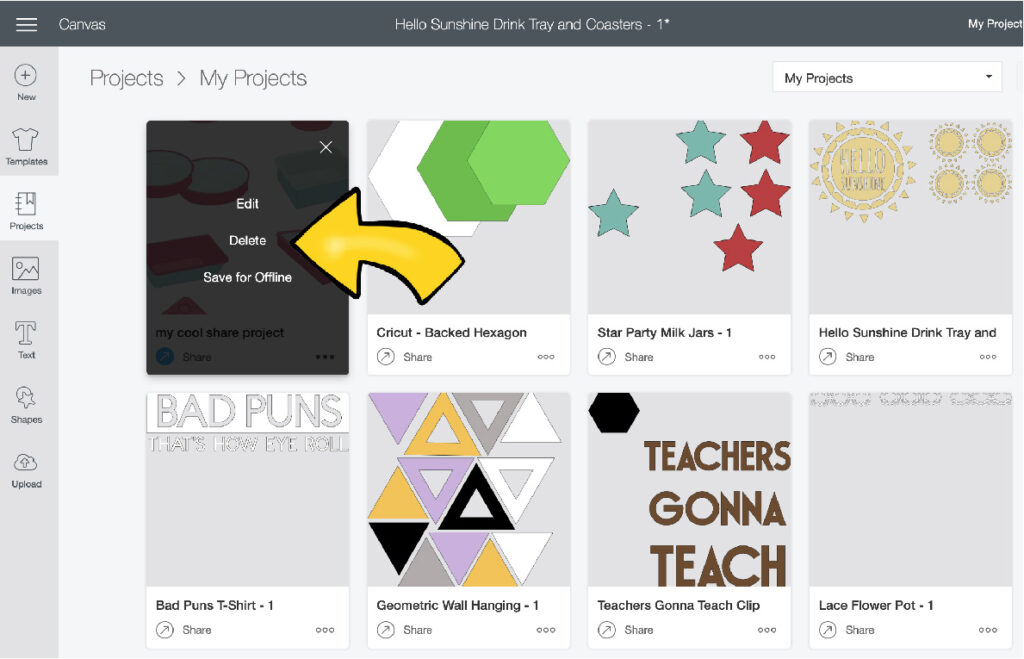1024x659 pixels.
Task: Close the project options overlay
Action: 326,147
